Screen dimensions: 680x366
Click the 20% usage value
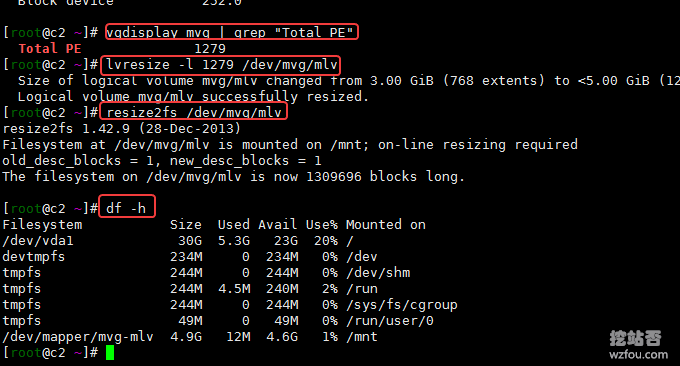tap(326, 241)
